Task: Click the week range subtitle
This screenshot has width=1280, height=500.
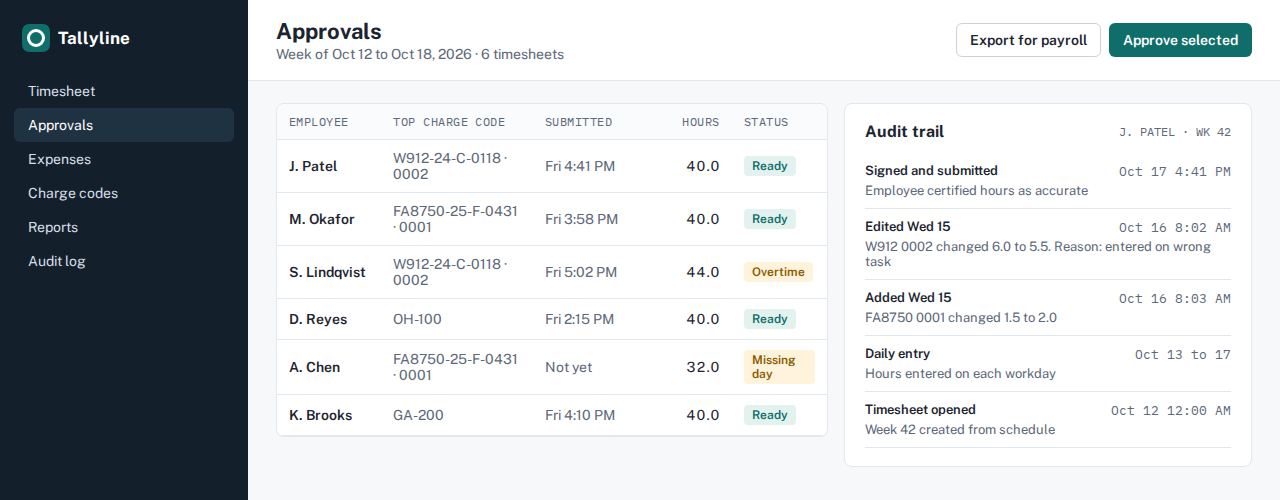Action: (420, 55)
